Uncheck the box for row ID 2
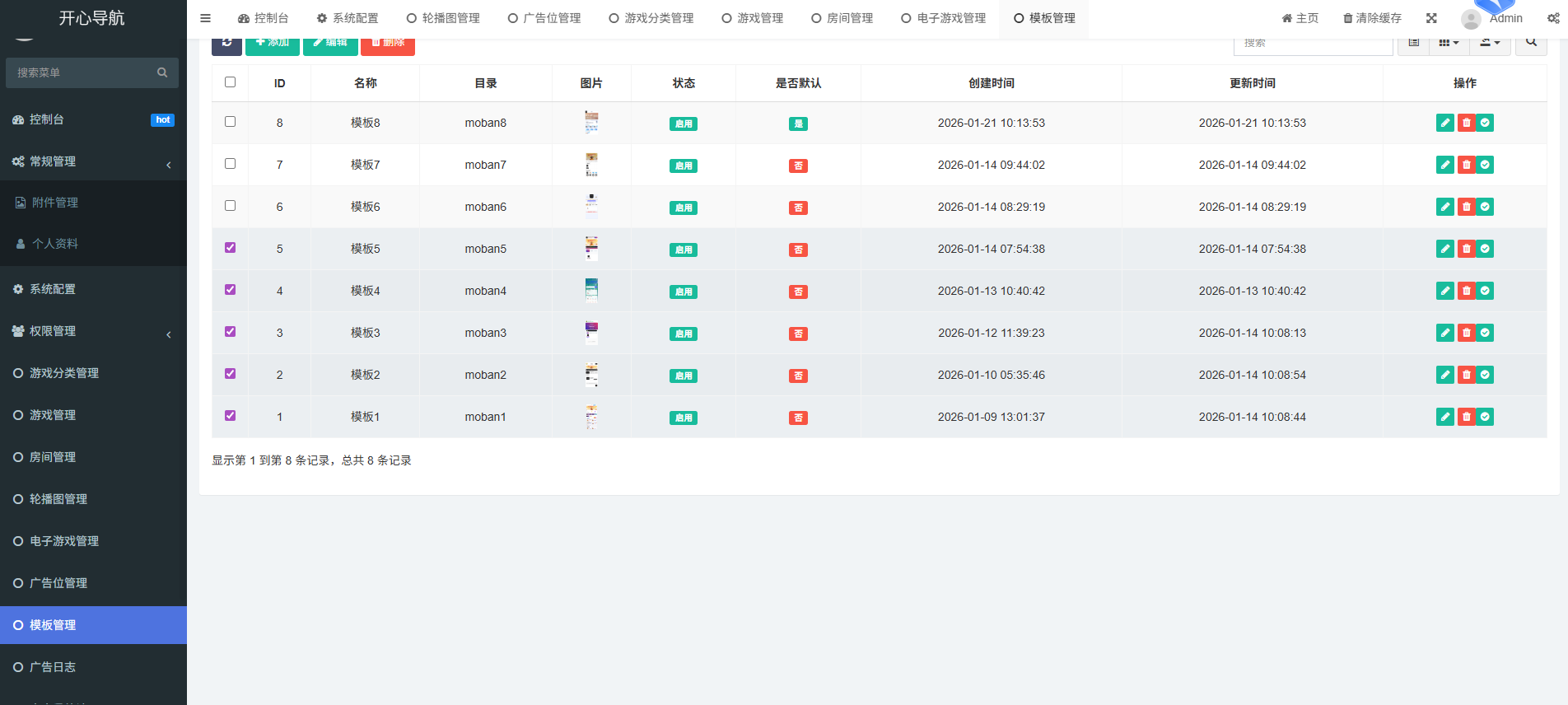Image resolution: width=1568 pixels, height=705 pixels. coord(230,374)
